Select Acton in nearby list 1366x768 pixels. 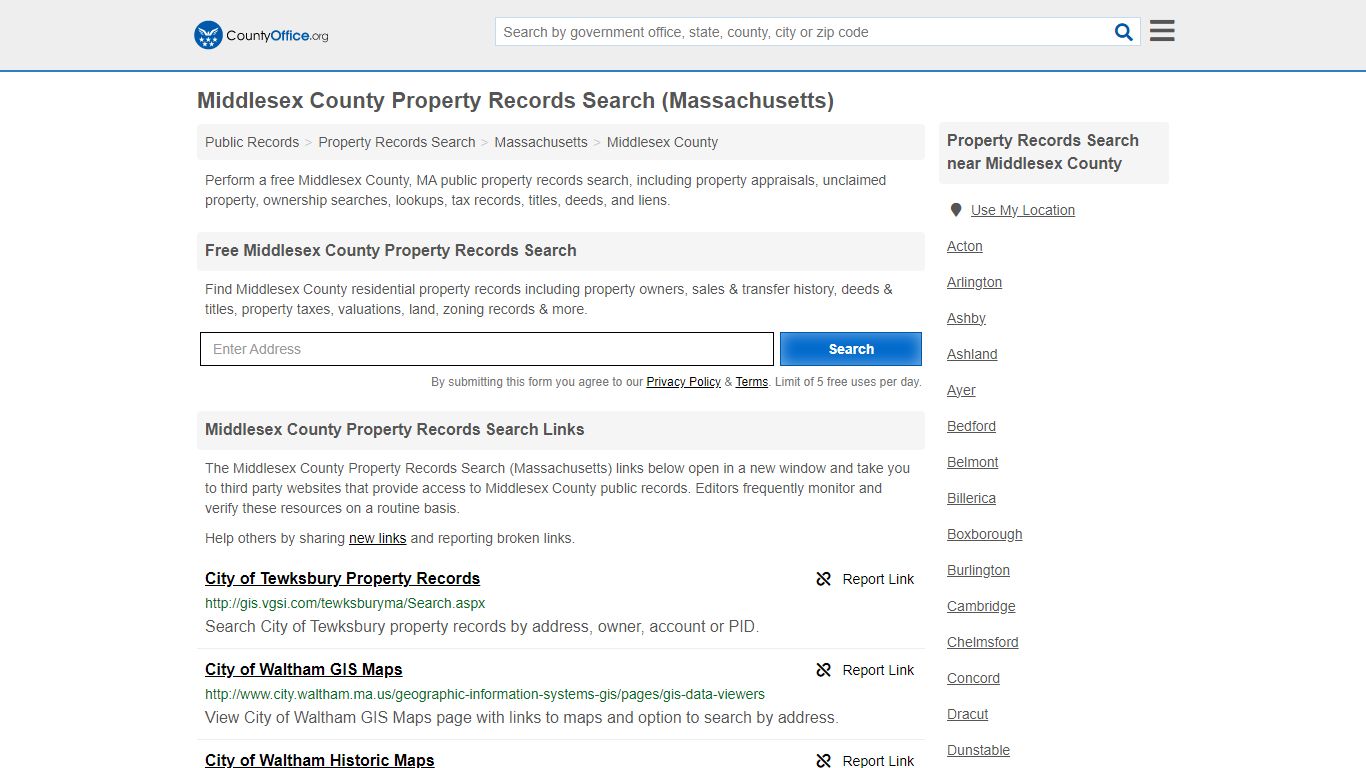click(965, 246)
